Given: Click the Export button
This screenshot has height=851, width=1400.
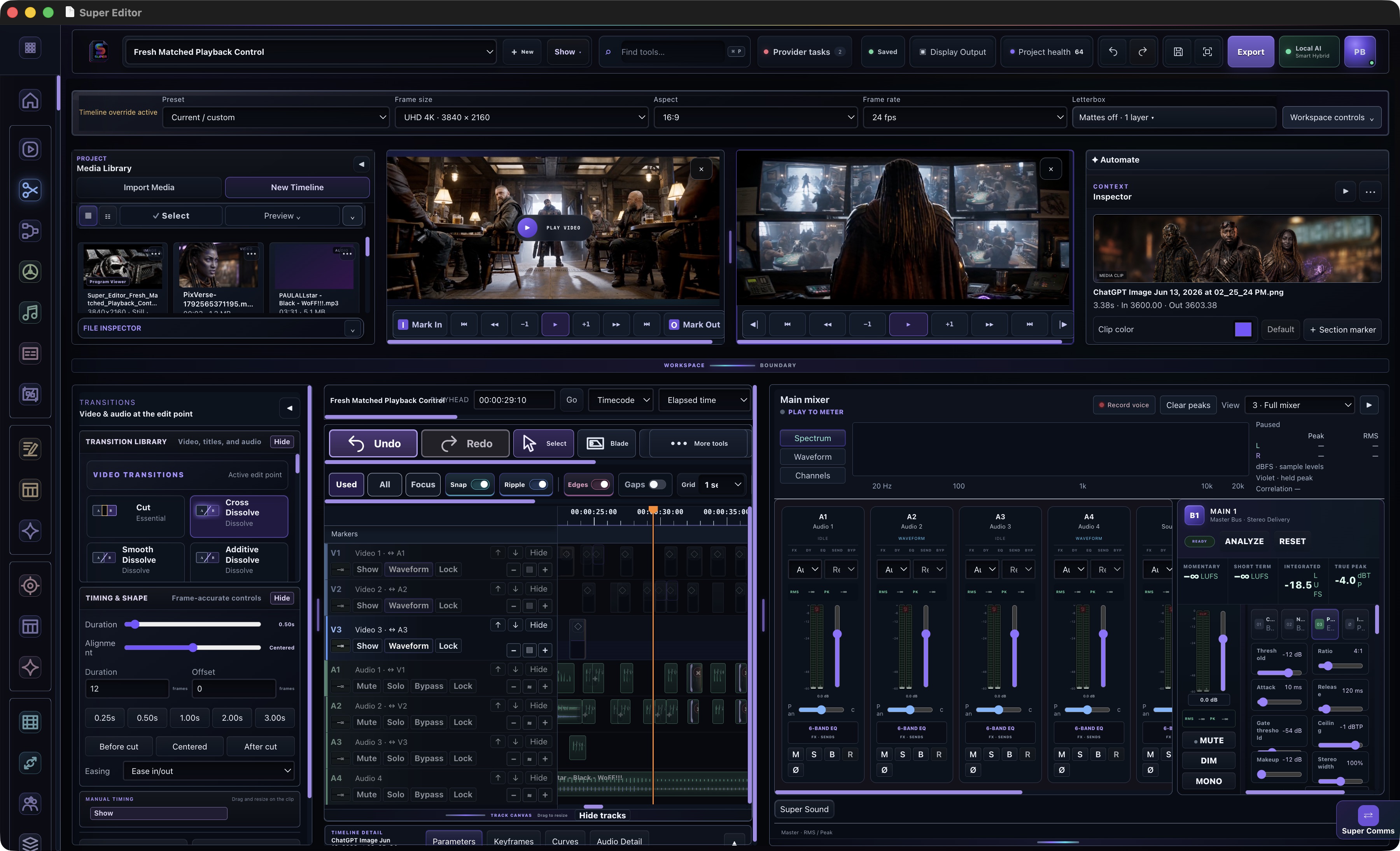Looking at the screenshot, I should click(1250, 52).
